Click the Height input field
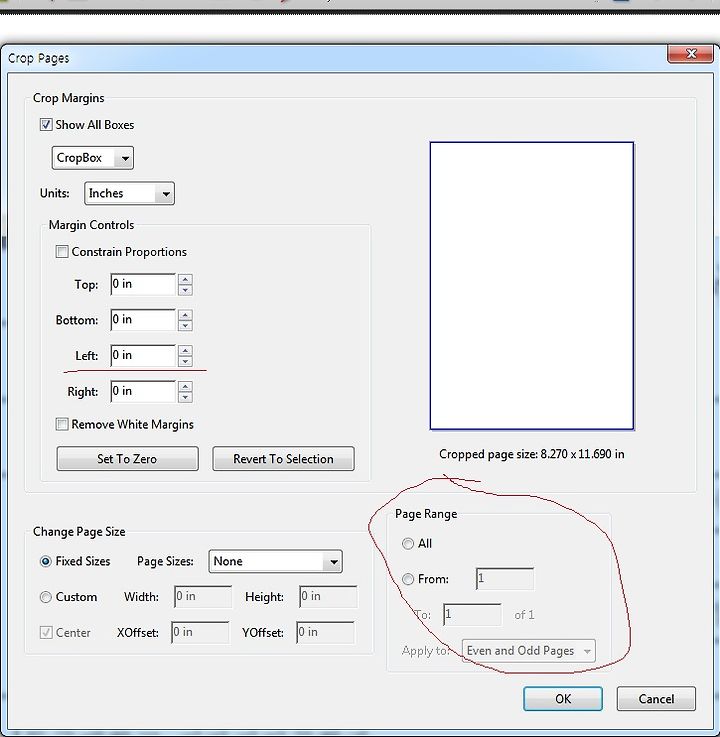Viewport: 720px width, 737px height. pos(328,596)
